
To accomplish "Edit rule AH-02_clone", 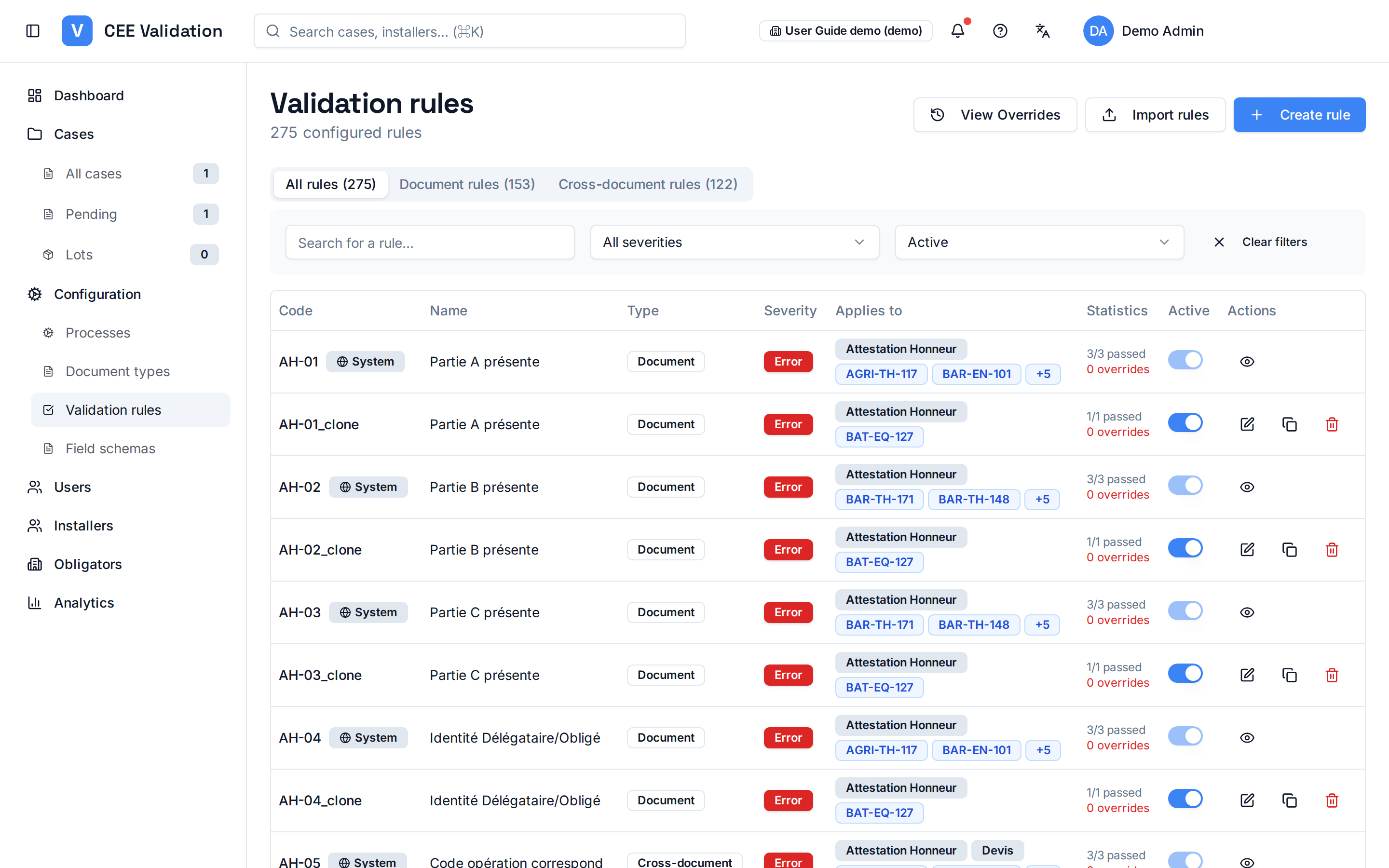I will (x=1247, y=549).
